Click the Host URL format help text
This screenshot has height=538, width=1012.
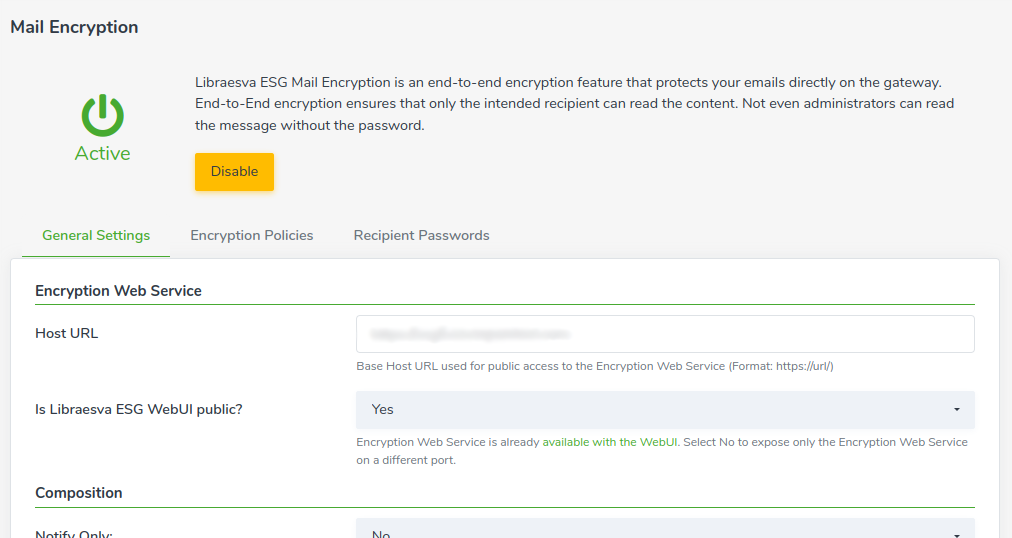[595, 366]
